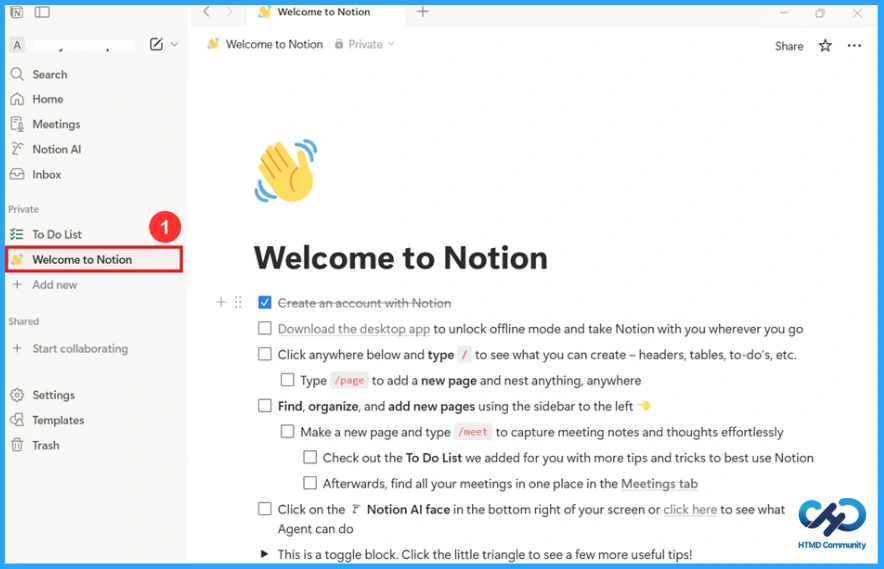Click the Trash bin icon
The height and width of the screenshot is (569, 884).
tap(17, 445)
